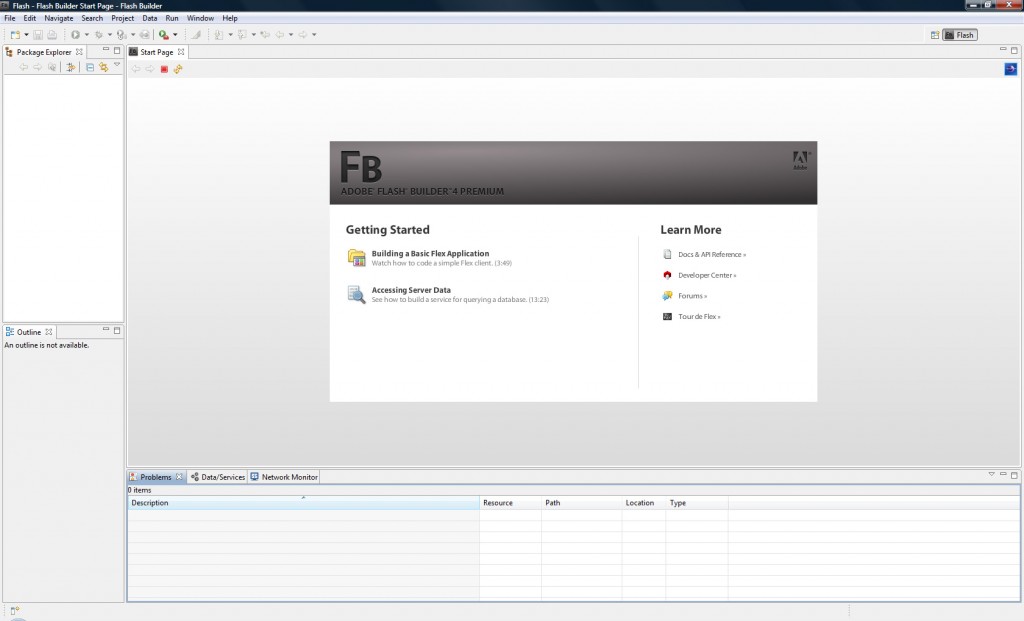This screenshot has height=621, width=1024.
Task: Click the Run button in main toolbar
Action: 75,35
